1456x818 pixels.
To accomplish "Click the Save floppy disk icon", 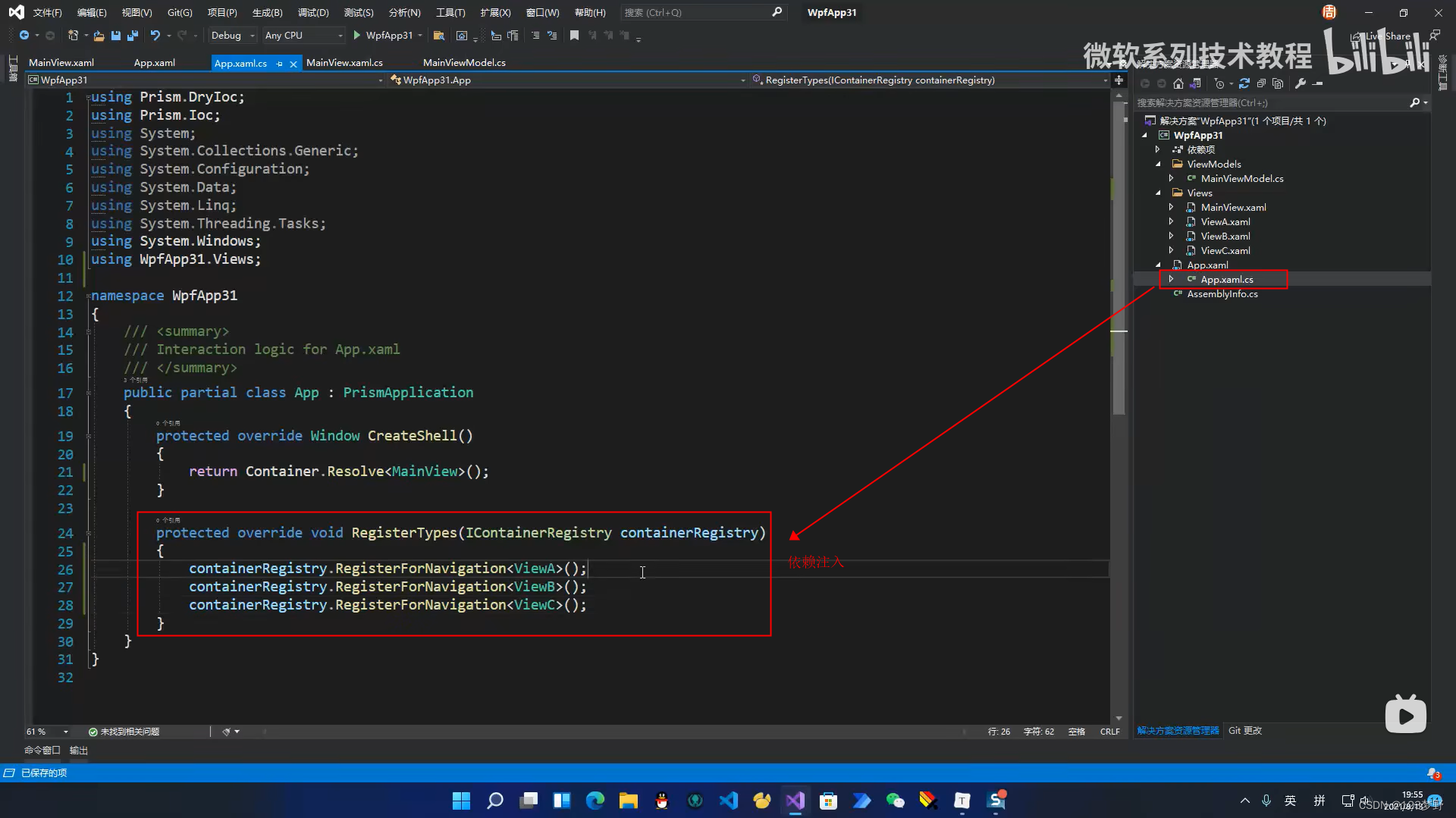I will (x=115, y=36).
